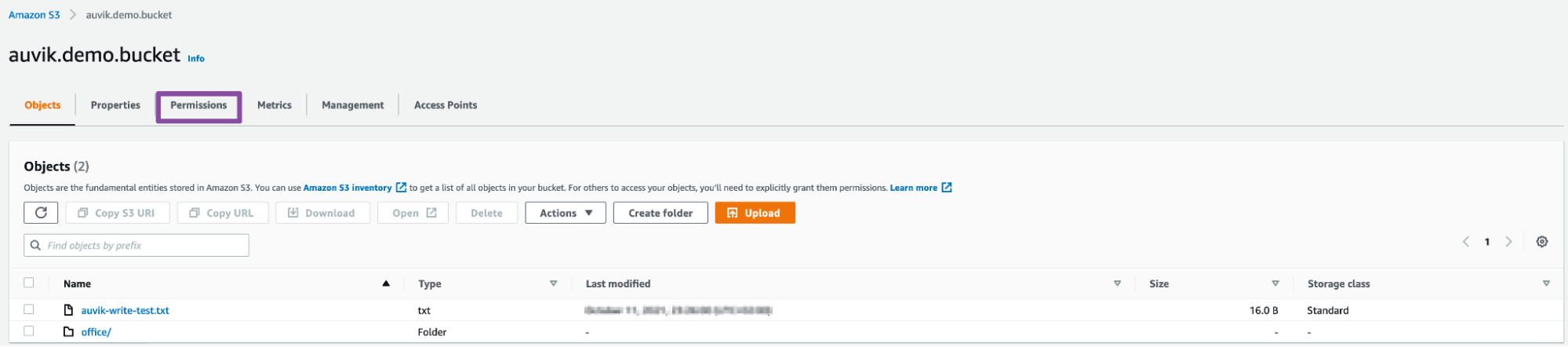Go to previous page arrow
Viewport: 1568px width, 347px height.
[1465, 242]
